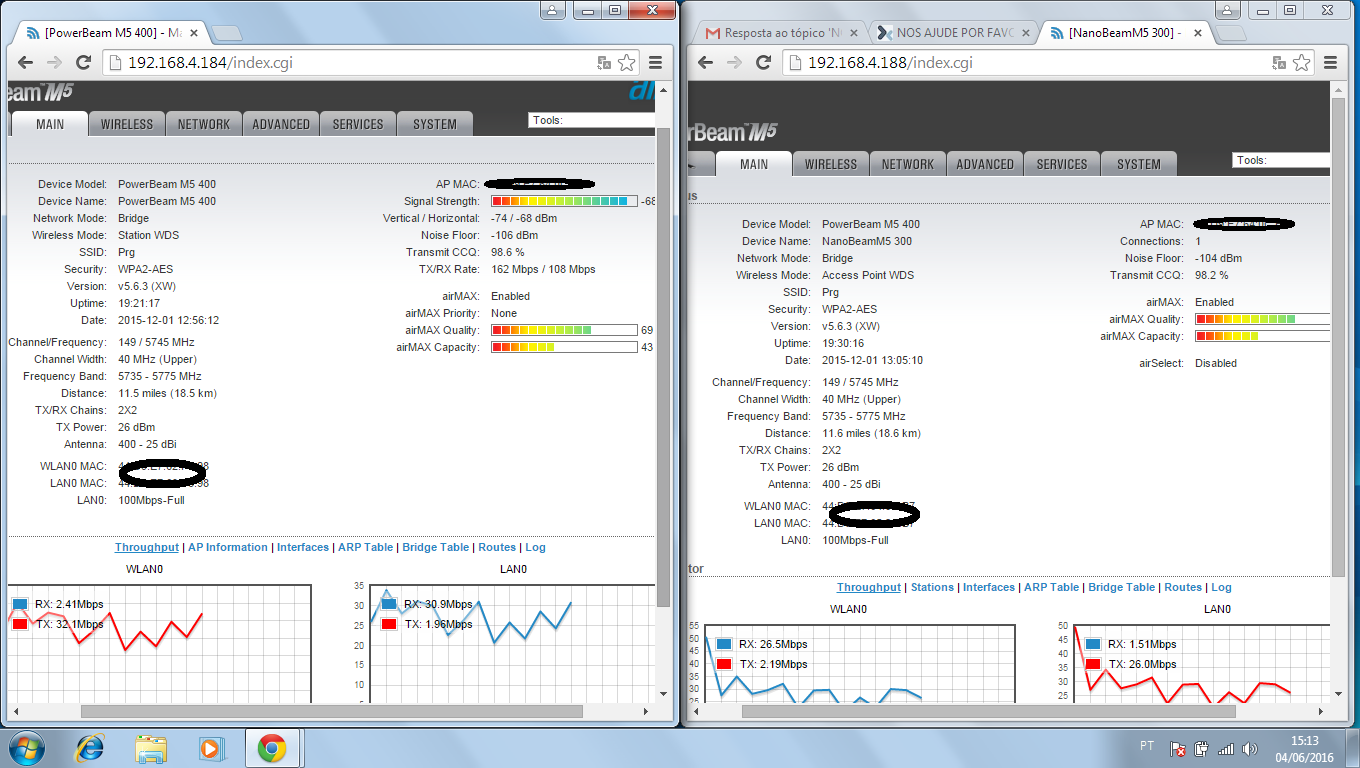Image resolution: width=1360 pixels, height=768 pixels.
Task: Click the power icon in system tray
Action: [x=1202, y=748]
